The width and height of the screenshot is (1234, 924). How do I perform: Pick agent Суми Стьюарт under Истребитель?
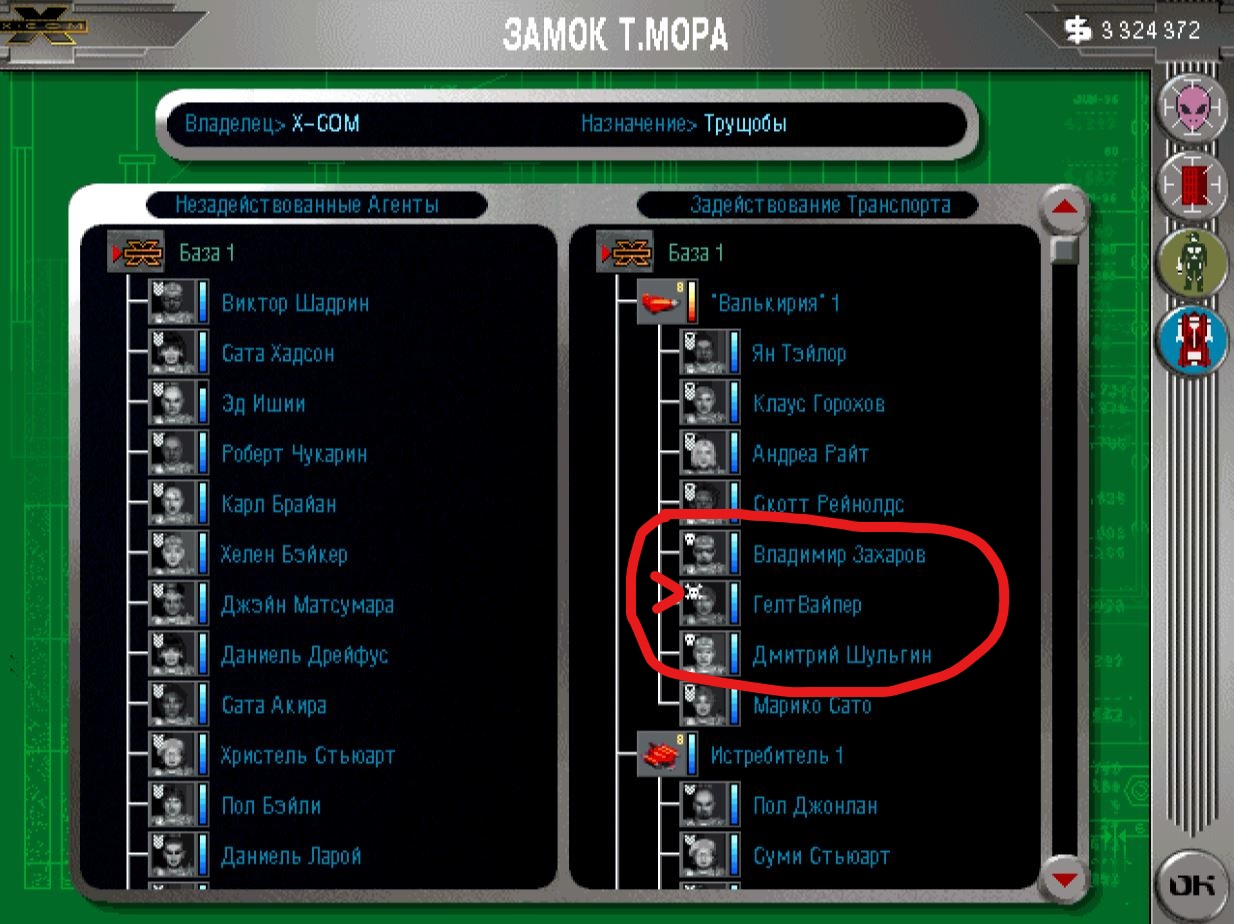pyautogui.click(x=821, y=856)
